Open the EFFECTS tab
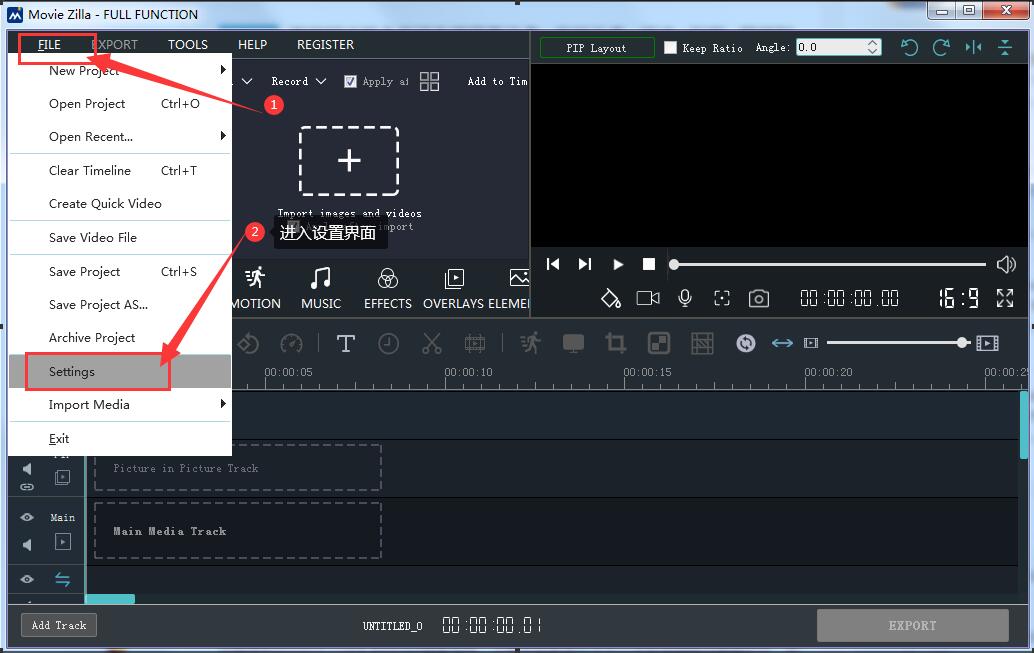Screen dimensions: 1034x653 pyautogui.click(x=388, y=289)
